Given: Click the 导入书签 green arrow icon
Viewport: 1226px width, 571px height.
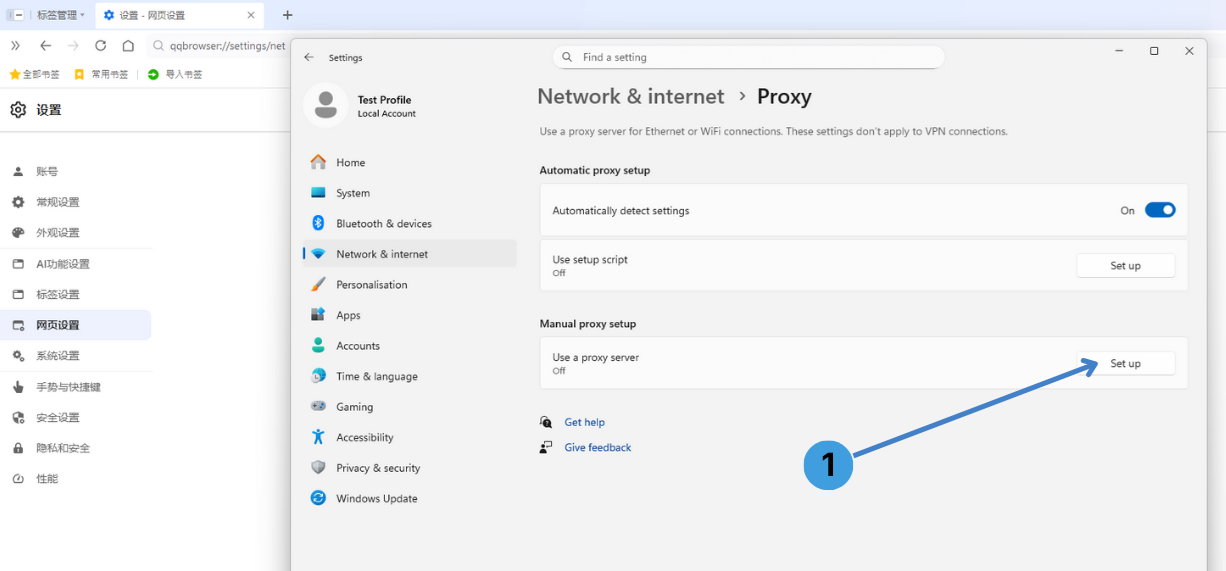Looking at the screenshot, I should [x=153, y=74].
